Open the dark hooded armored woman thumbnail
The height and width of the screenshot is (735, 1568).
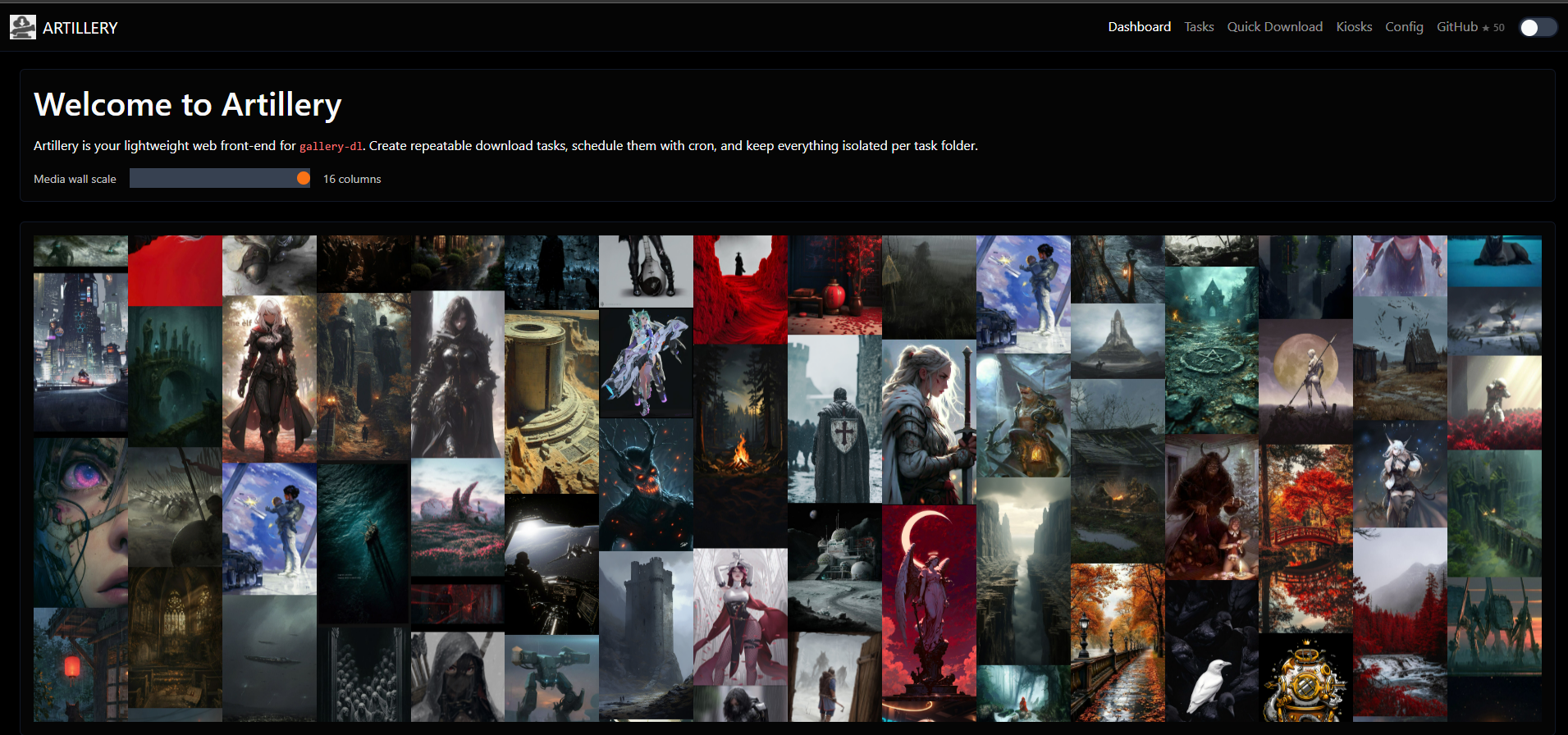coord(458,374)
